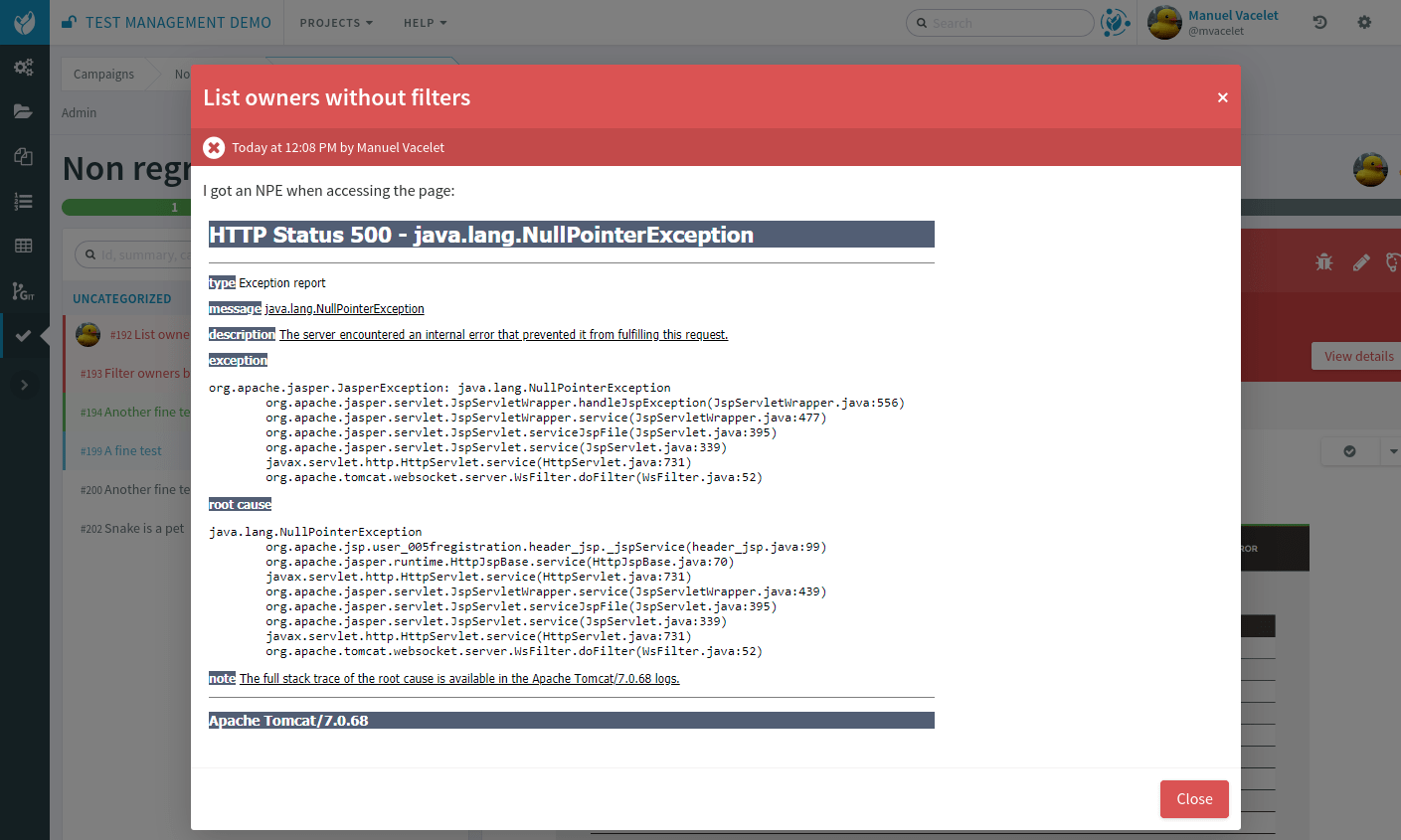Click the bug icon in test header
Screen dimensions: 1401x840
coord(1323,262)
